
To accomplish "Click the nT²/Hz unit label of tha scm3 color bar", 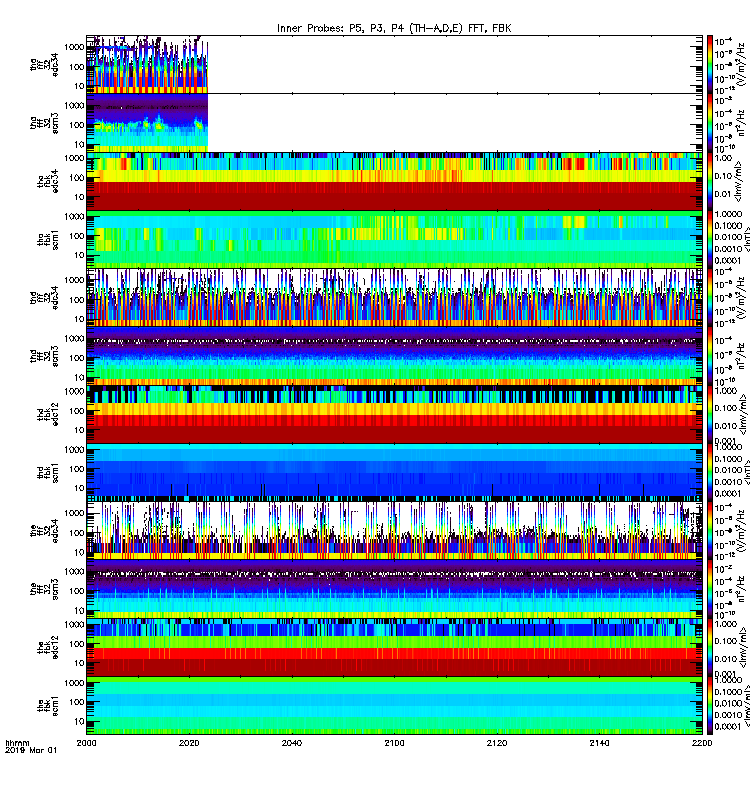I will tap(741, 123).
